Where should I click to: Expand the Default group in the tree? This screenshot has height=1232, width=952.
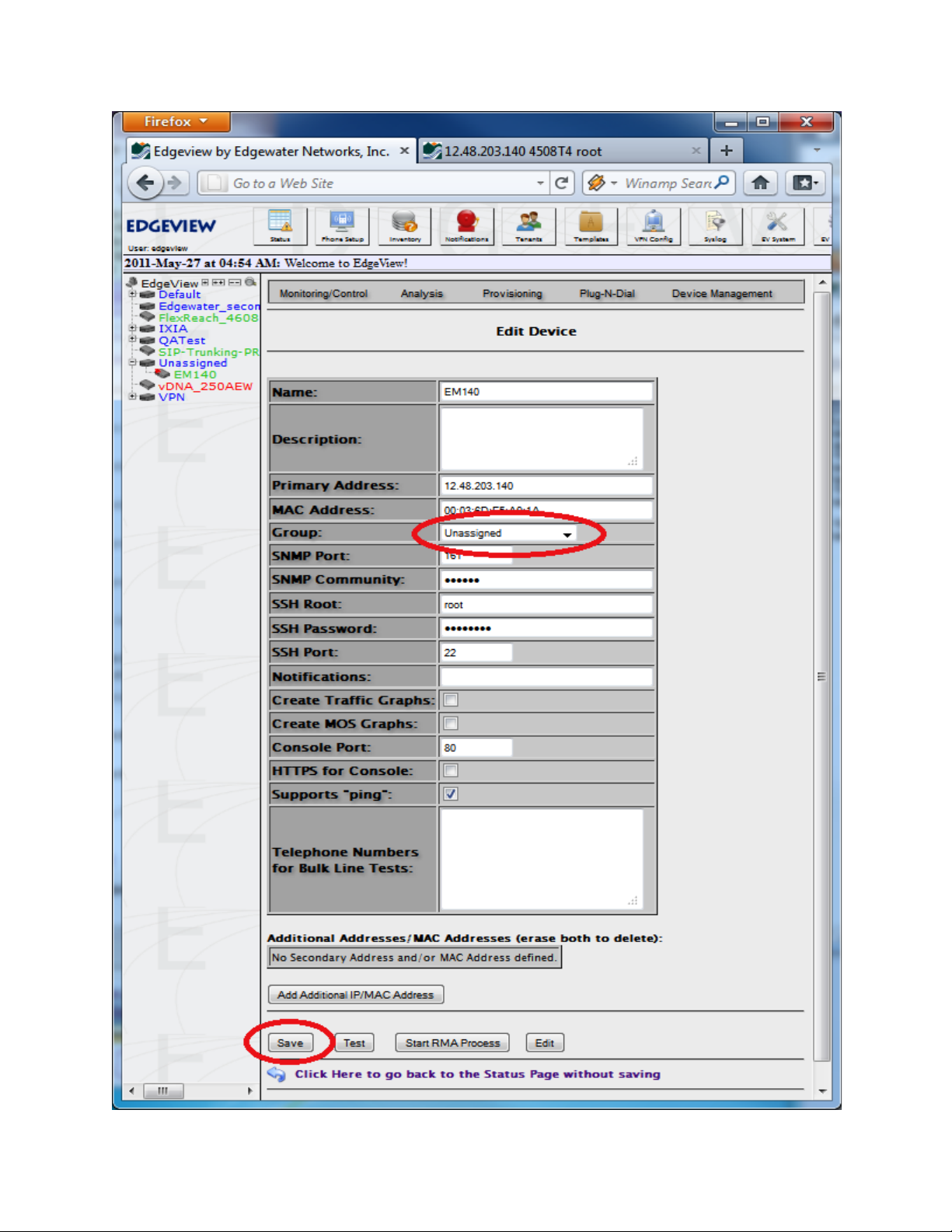[x=132, y=295]
